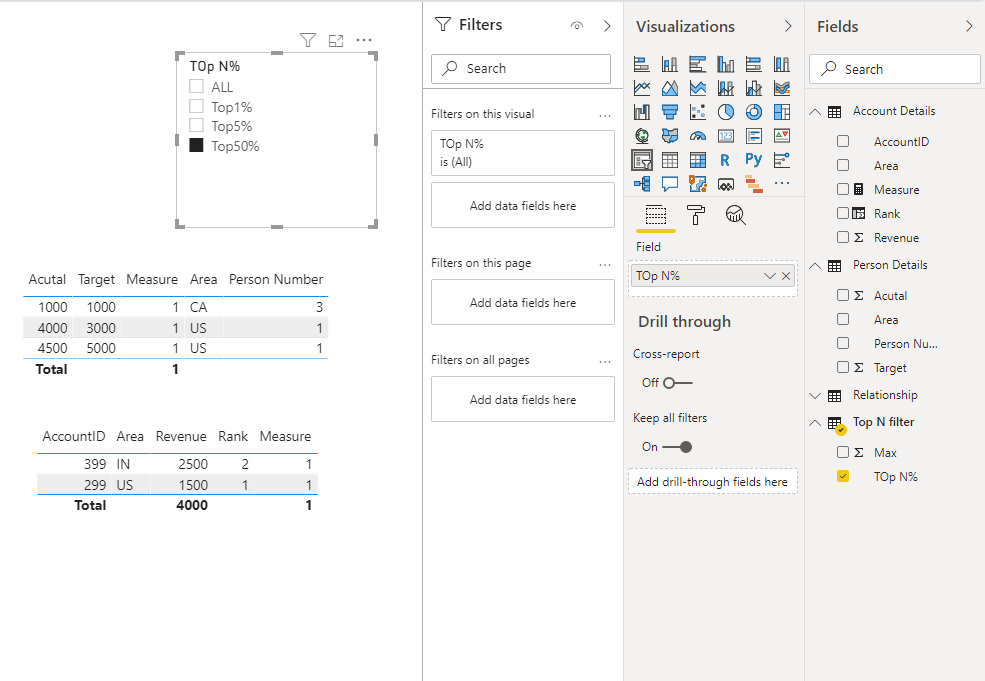Show or hide filters eye icon

[x=577, y=26]
